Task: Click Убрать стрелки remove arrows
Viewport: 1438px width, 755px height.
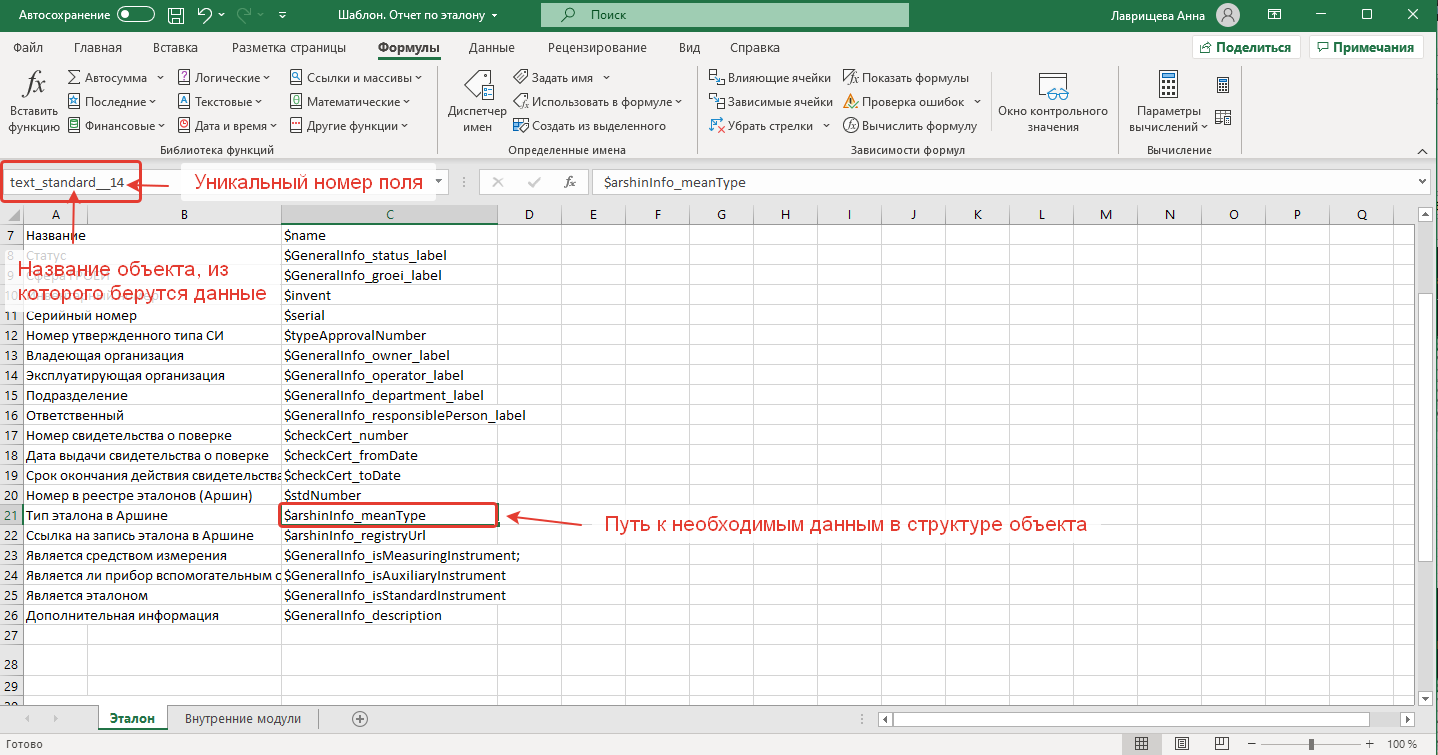Action: (x=762, y=126)
